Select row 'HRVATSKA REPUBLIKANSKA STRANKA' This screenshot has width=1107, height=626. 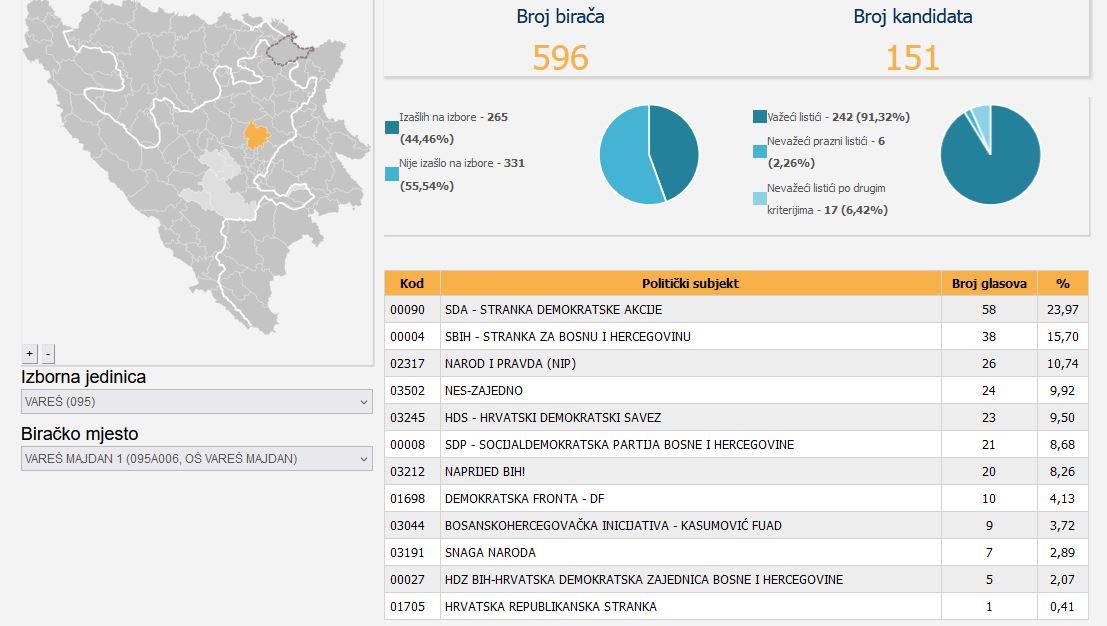tap(736, 606)
